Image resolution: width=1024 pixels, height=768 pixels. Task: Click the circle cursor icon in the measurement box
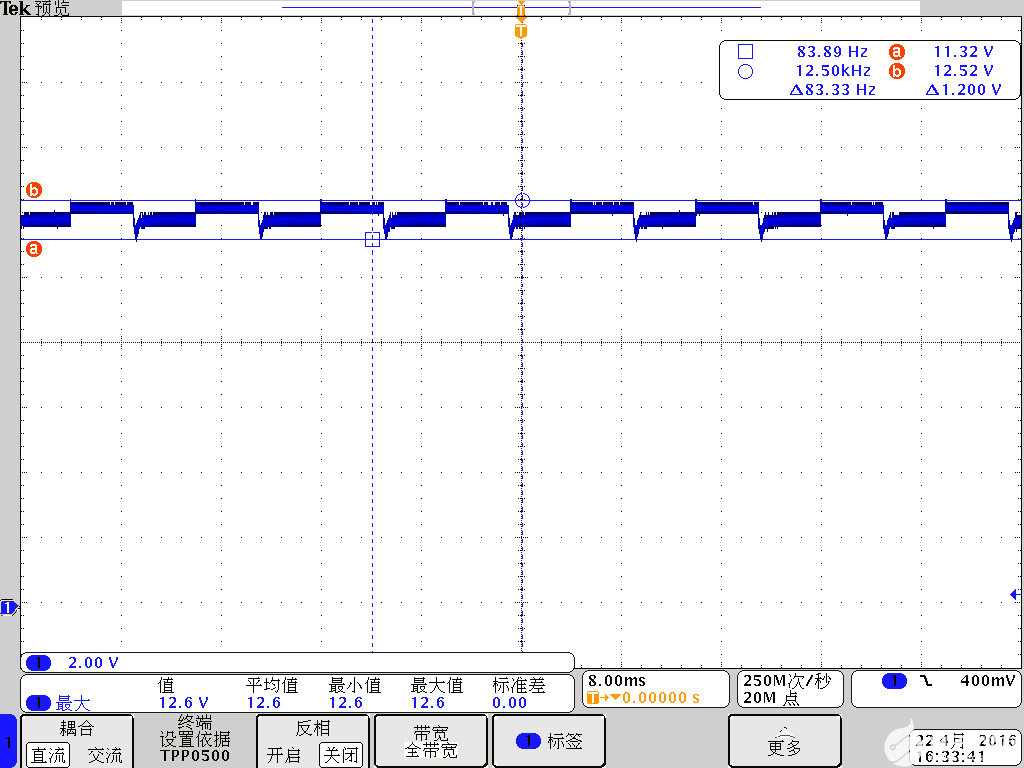[744, 70]
